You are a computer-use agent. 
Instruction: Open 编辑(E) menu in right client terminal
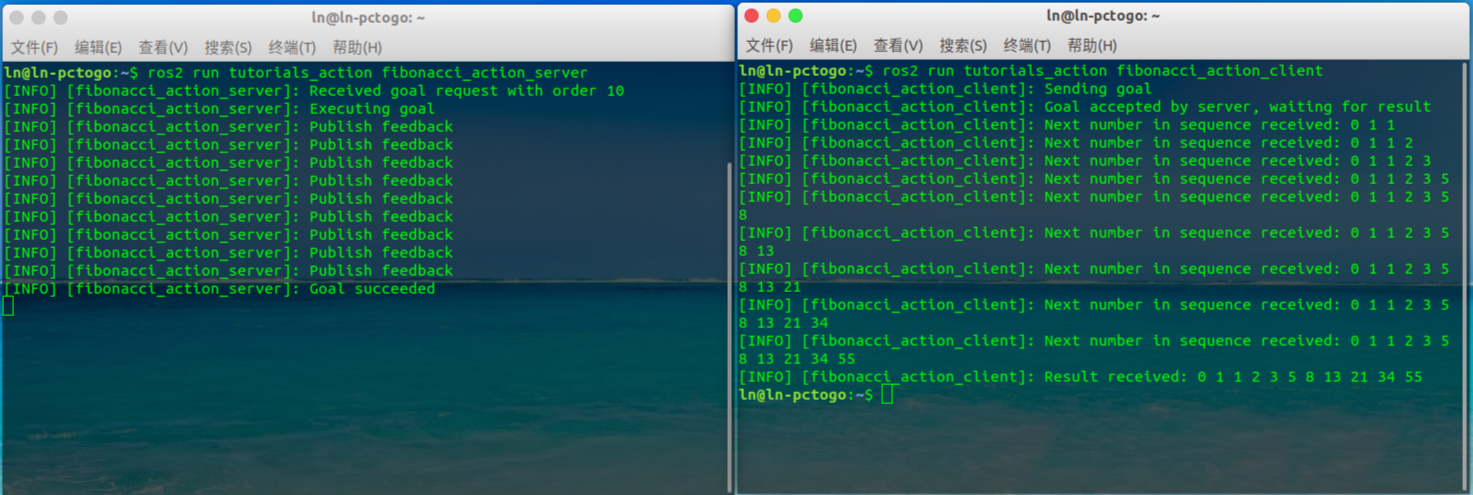tap(833, 45)
